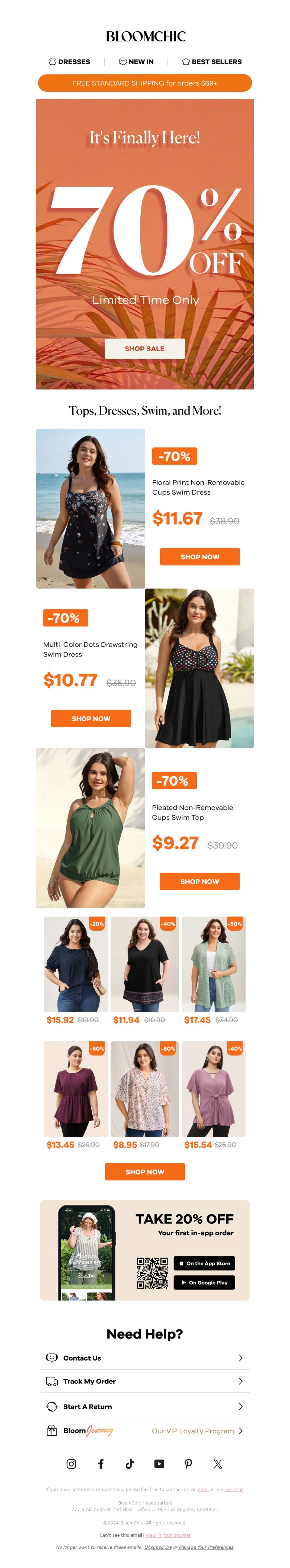Screen dimensions: 290x1568
Task: Follow the Unsubscribe link in footer
Action: click(157, 1547)
